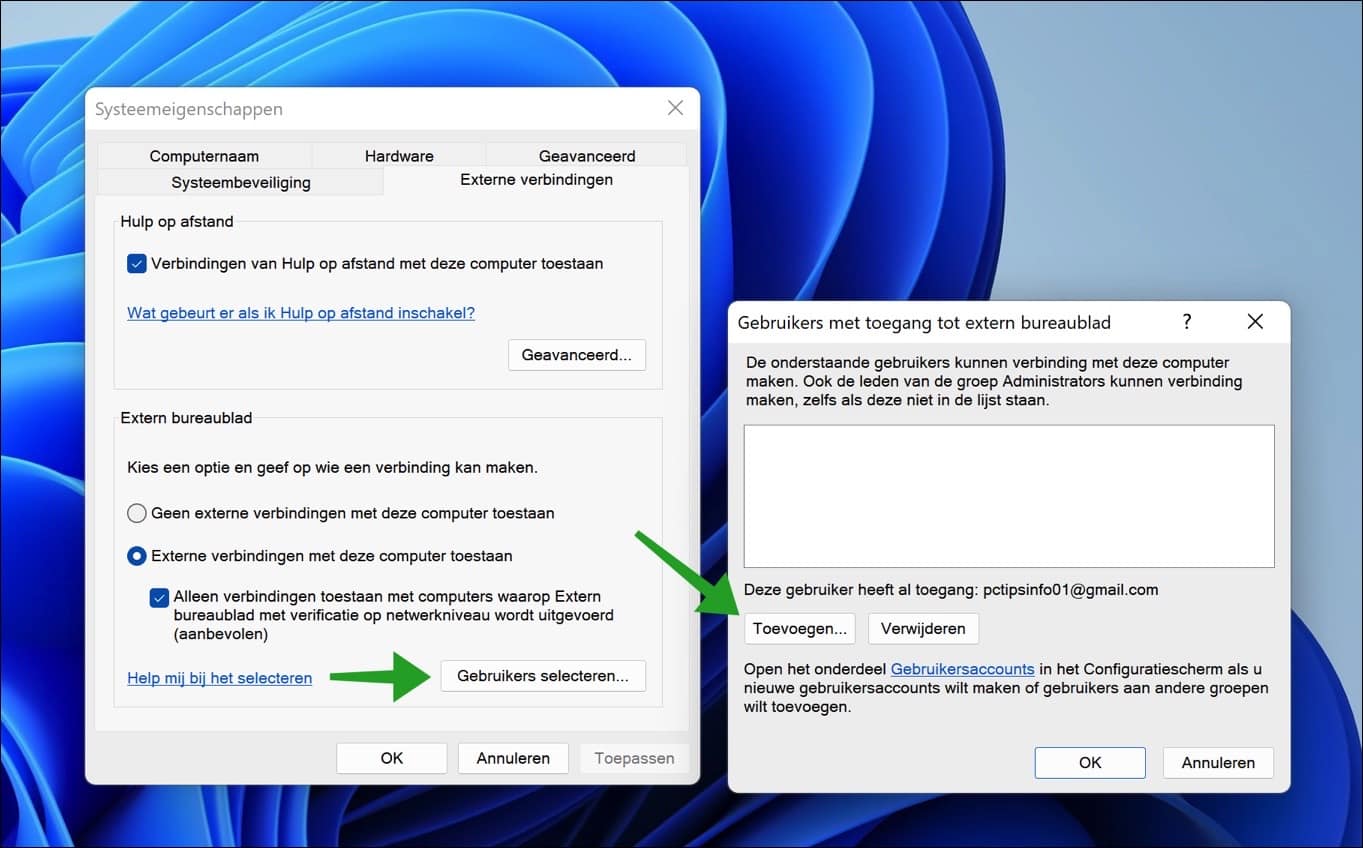
Task: Confirm with OK in the Gebruikers dialog
Action: coord(1089,762)
